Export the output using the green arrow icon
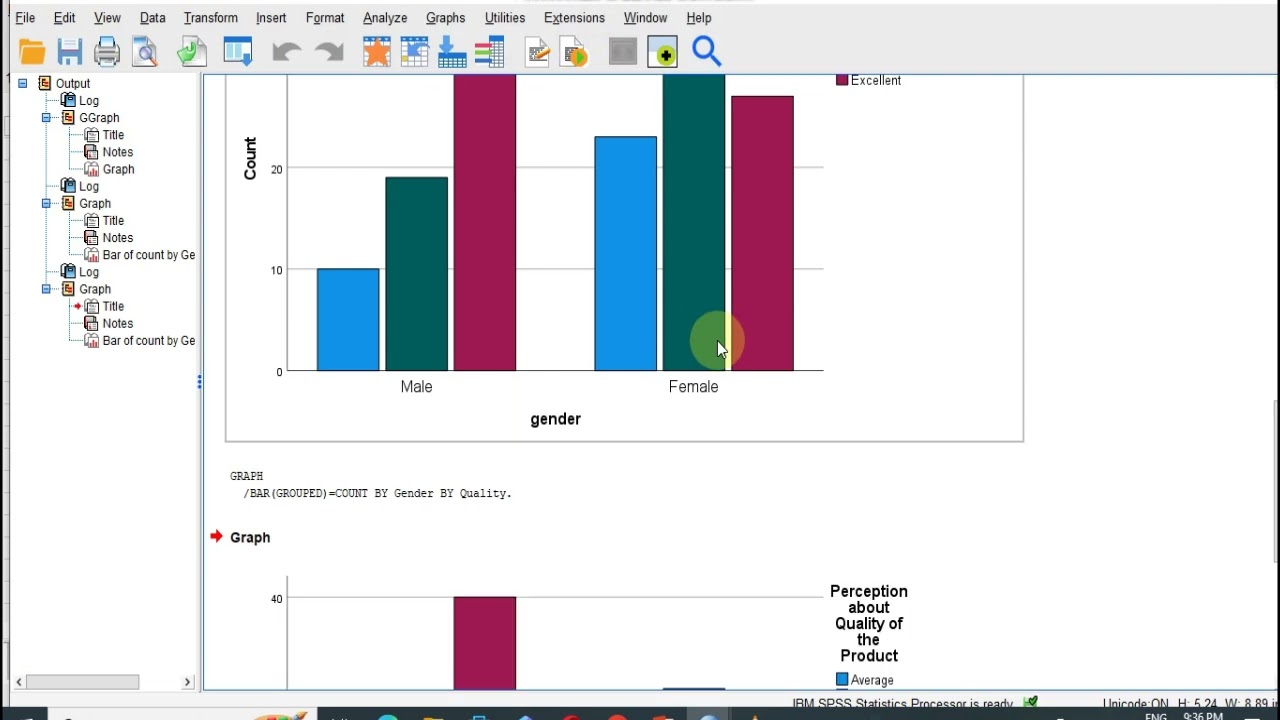Viewport: 1280px width, 720px height. pos(191,52)
